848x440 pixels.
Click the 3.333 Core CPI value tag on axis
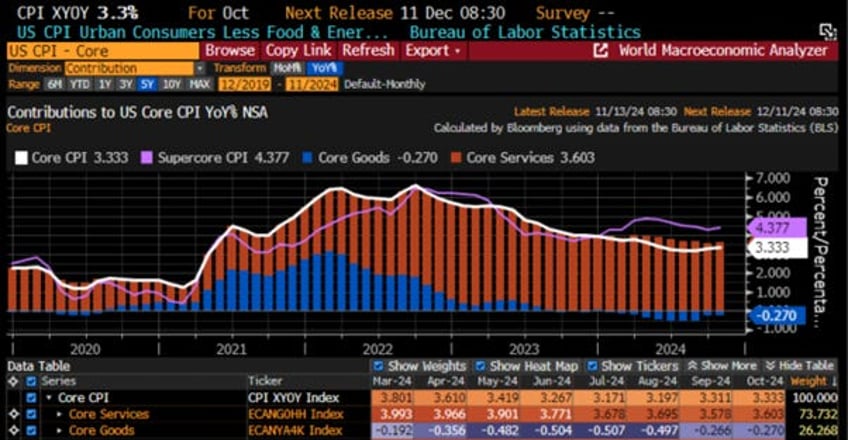tap(777, 248)
